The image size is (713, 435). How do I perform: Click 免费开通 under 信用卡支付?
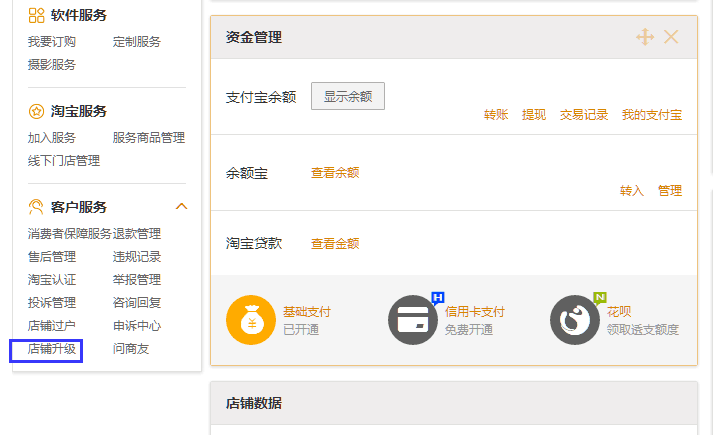[469, 330]
